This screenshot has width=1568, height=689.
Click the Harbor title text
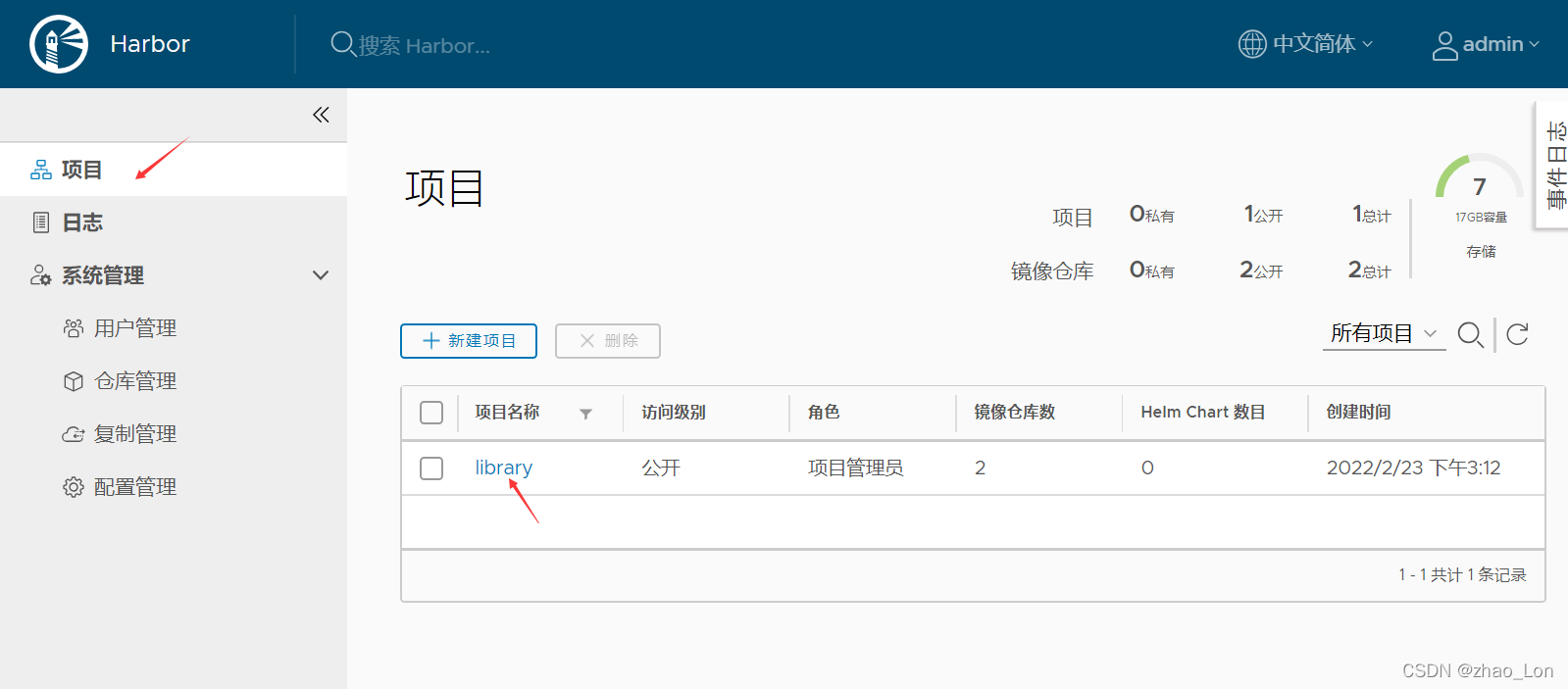pyautogui.click(x=150, y=44)
